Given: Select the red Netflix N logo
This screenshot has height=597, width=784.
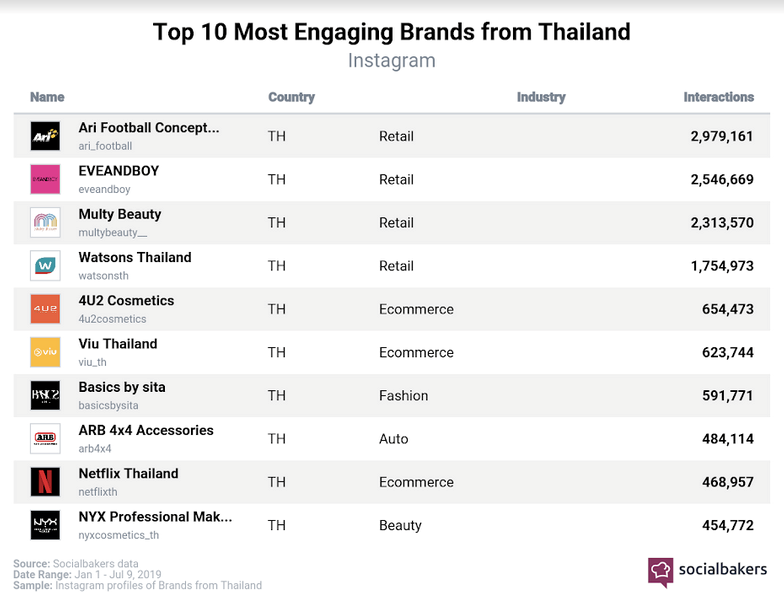Looking at the screenshot, I should 45,482.
